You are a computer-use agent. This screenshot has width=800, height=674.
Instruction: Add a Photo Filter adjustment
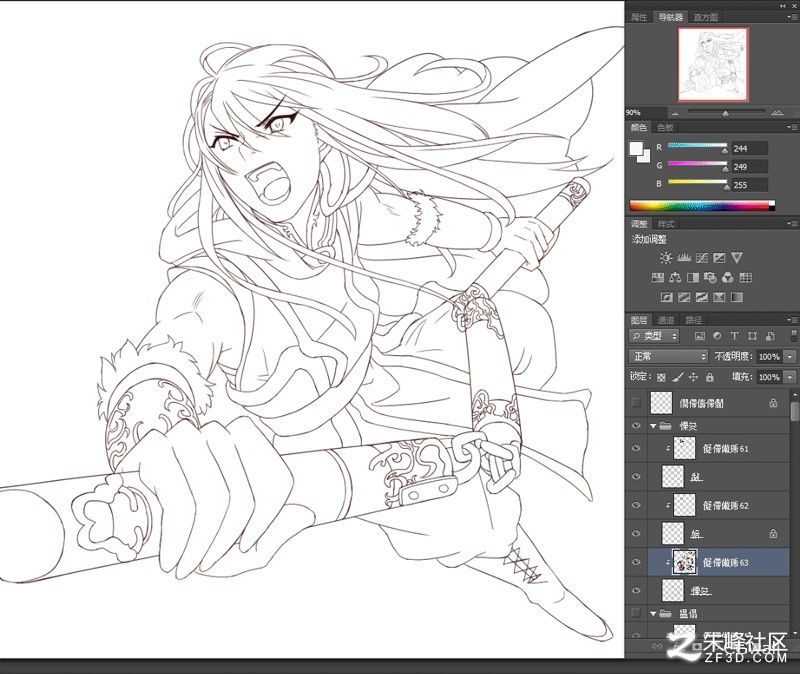point(710,278)
